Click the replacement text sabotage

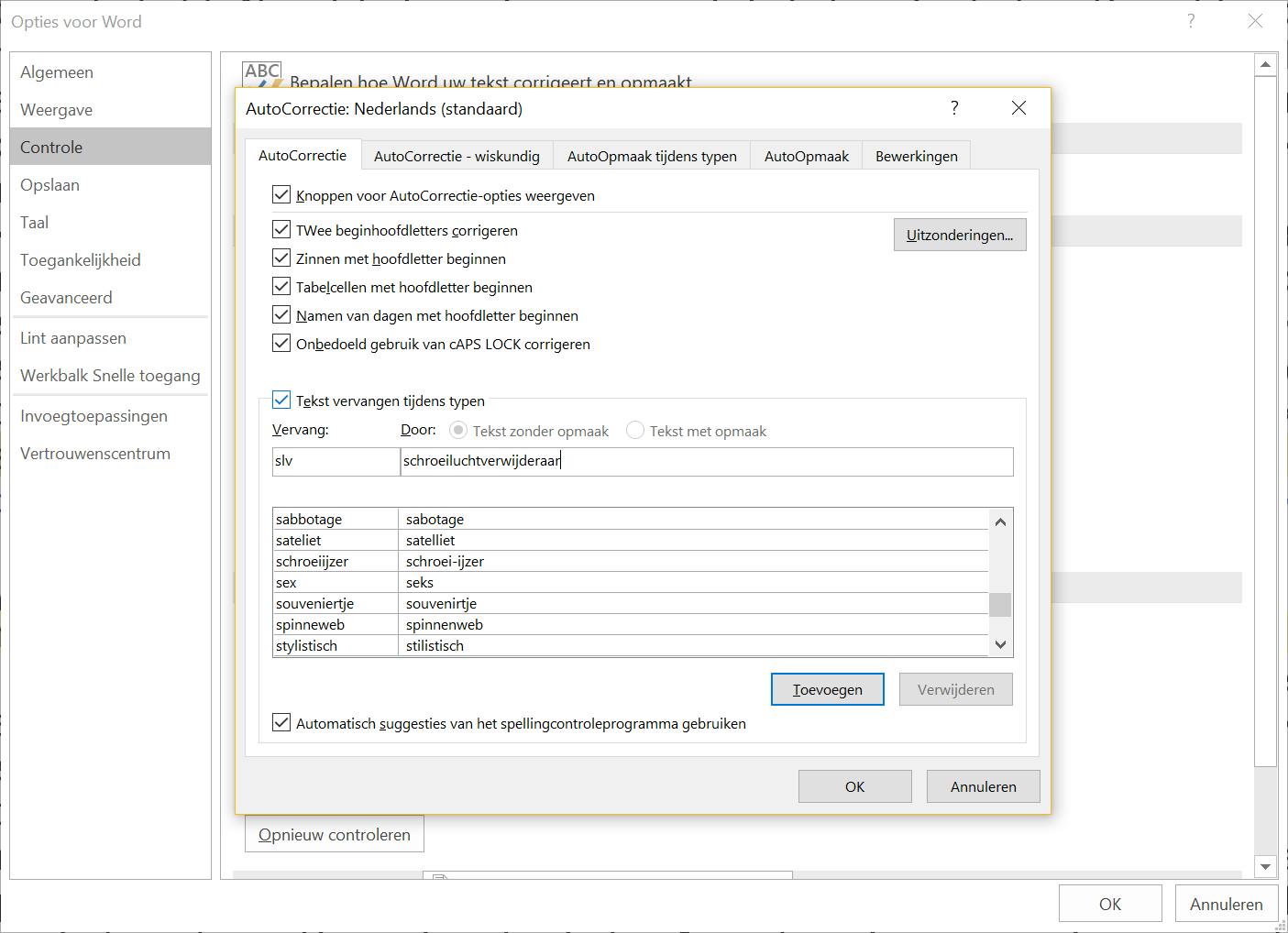[x=435, y=519]
